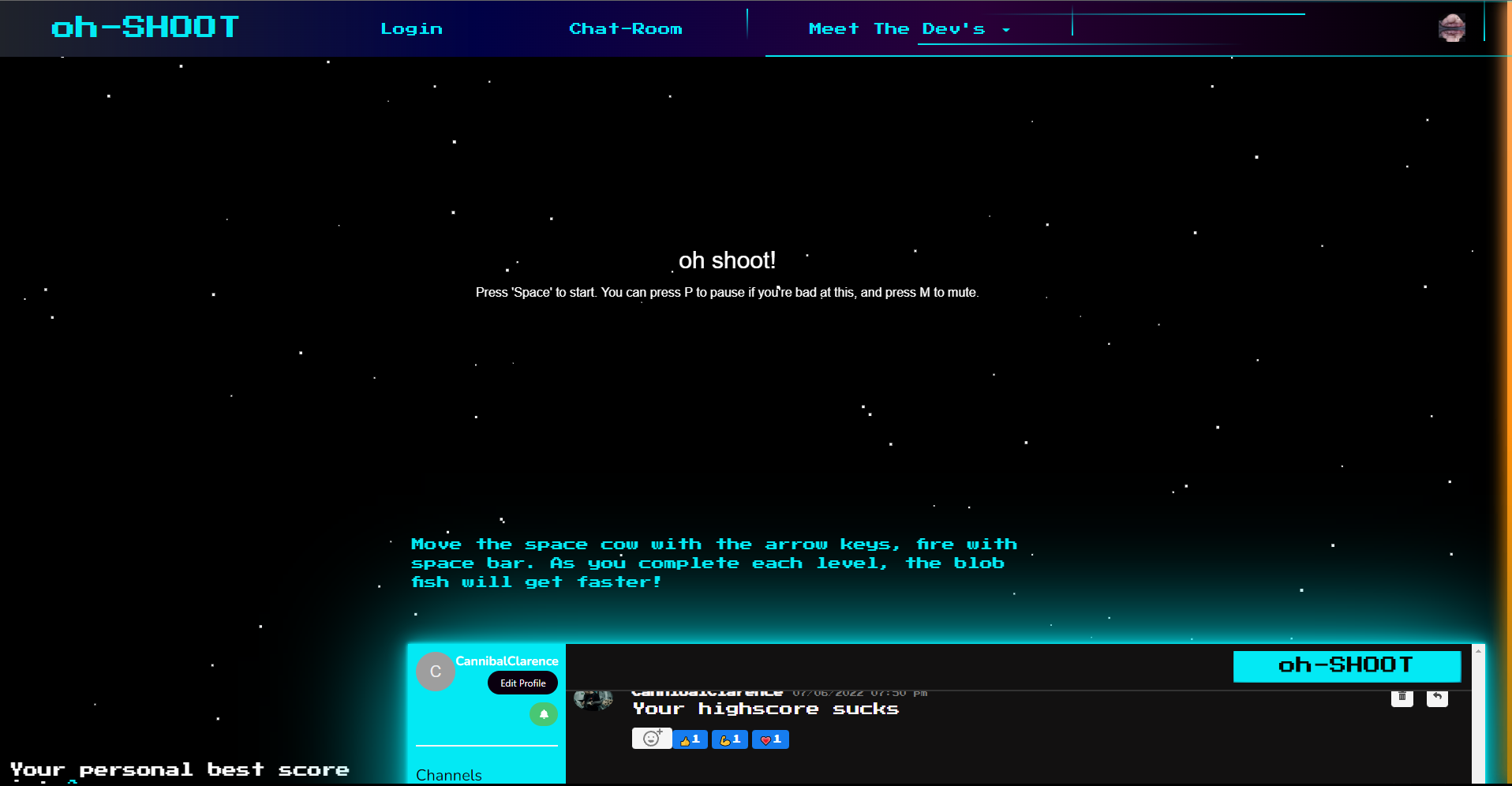Open the Login page
This screenshot has width=1512, height=786.
(411, 28)
